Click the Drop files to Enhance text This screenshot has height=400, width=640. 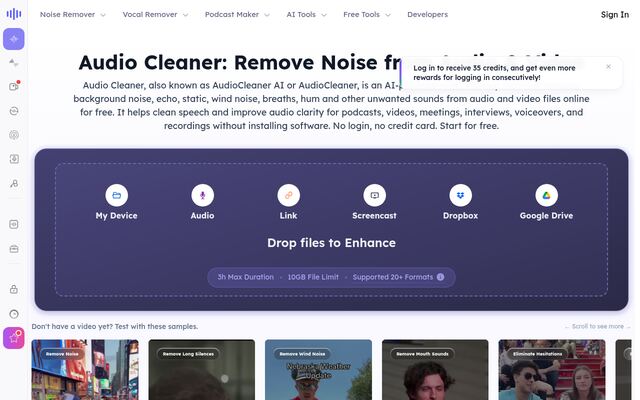(x=331, y=243)
